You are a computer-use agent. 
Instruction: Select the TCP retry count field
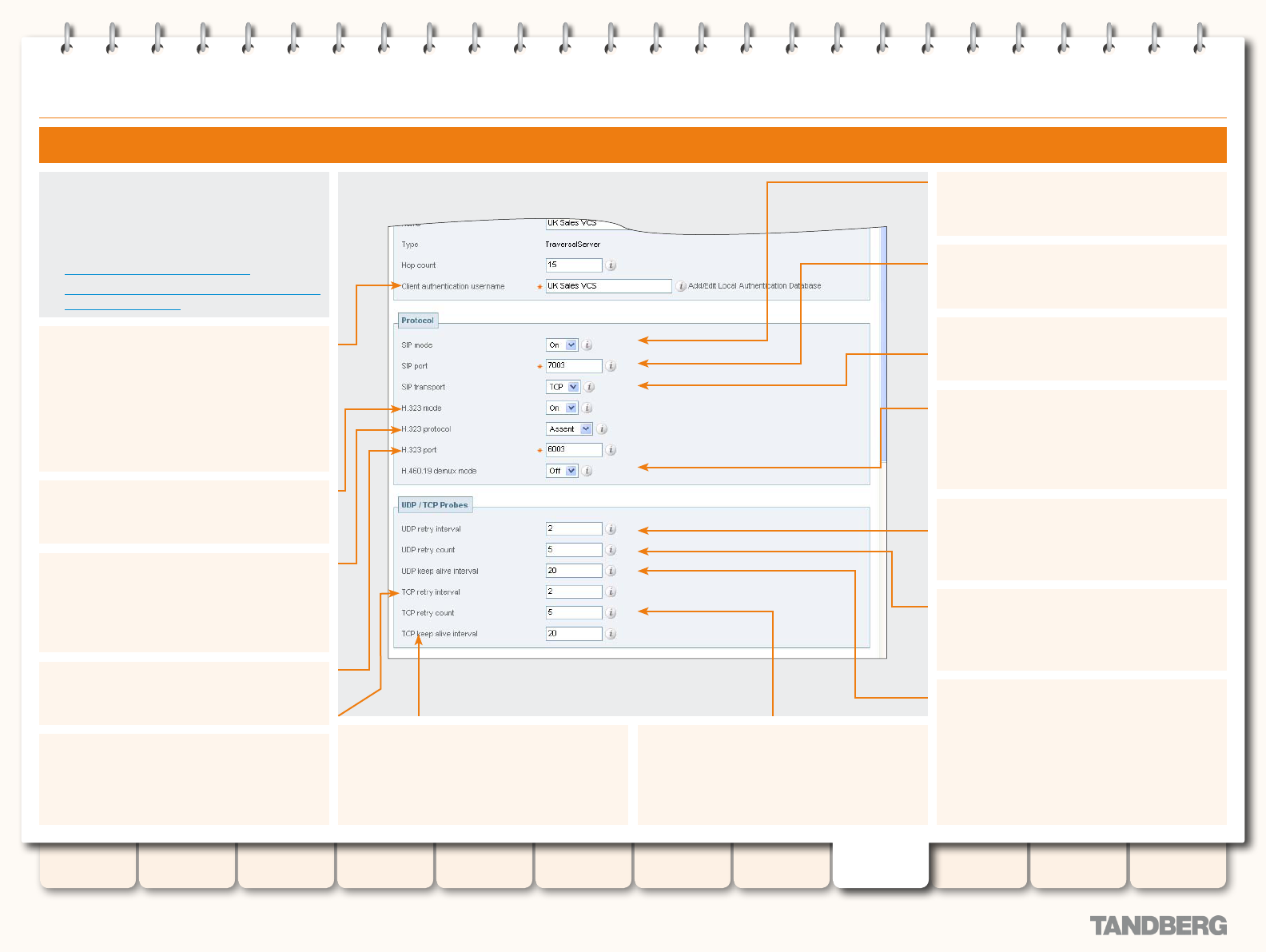pos(574,612)
